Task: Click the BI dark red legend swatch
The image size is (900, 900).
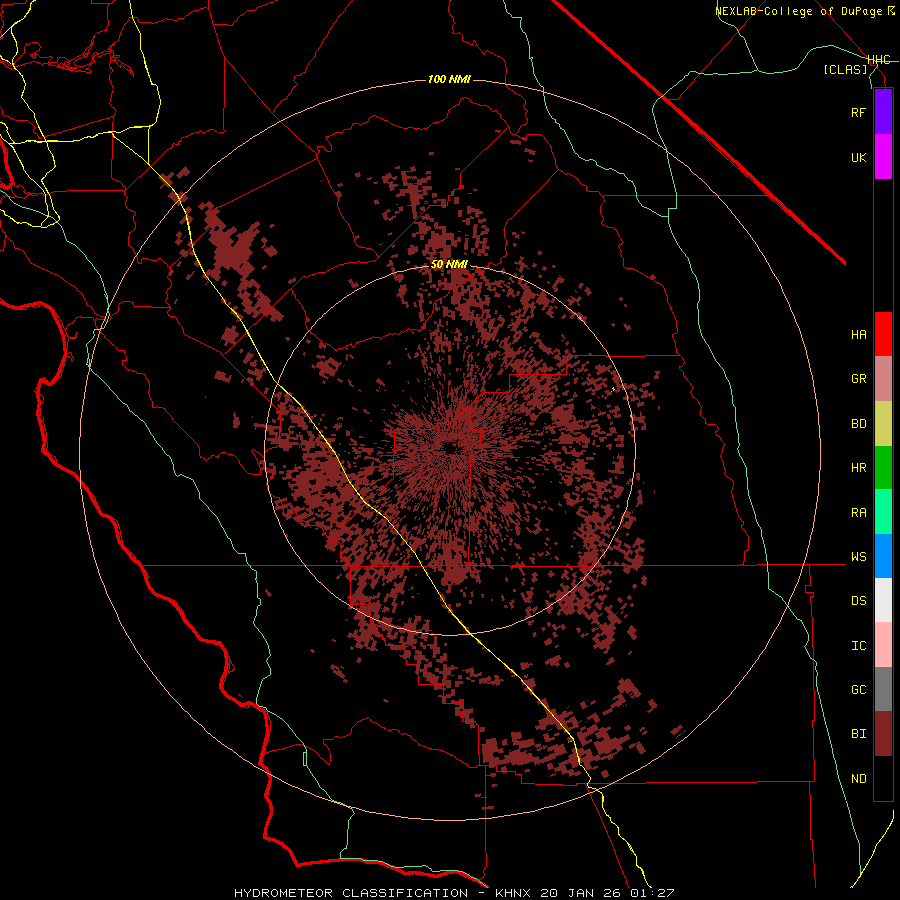Action: point(883,734)
